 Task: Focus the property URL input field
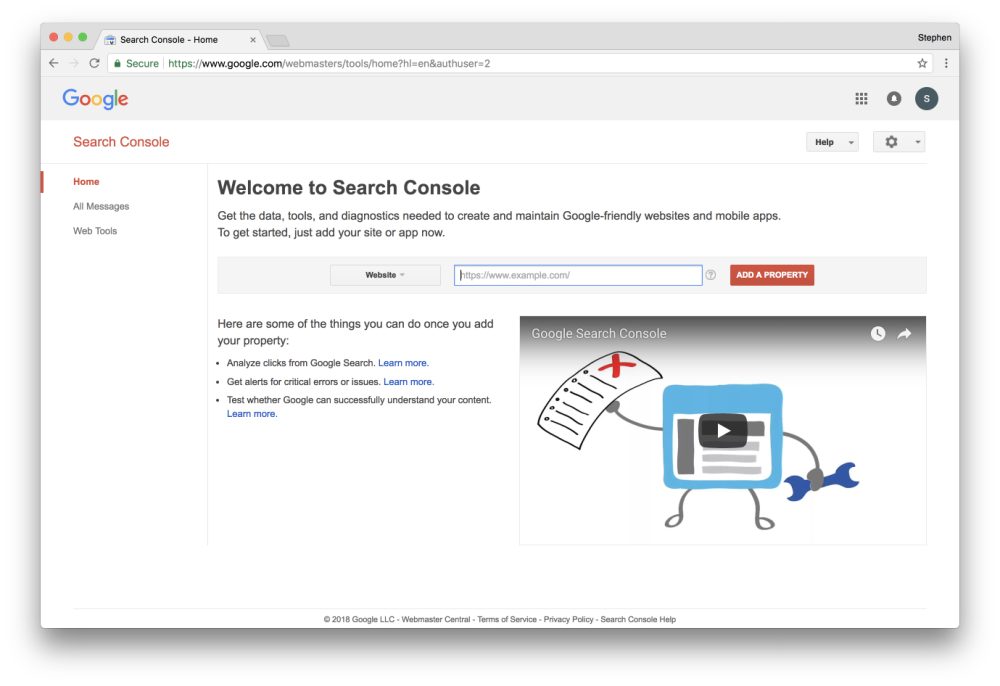pos(578,275)
